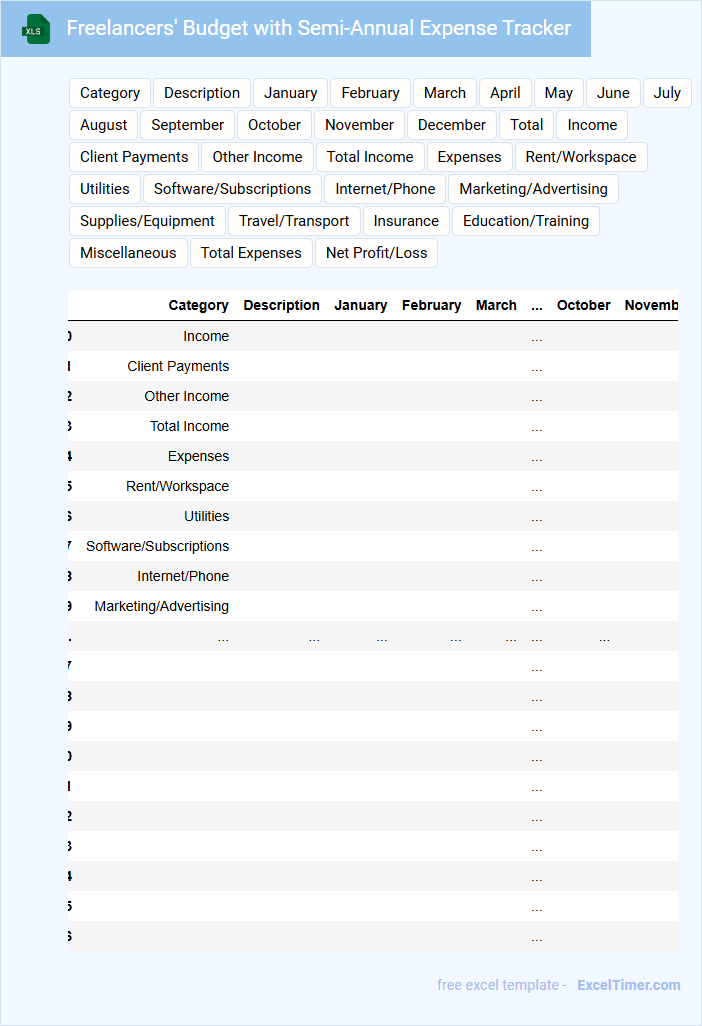Screen dimensions: 702x1026
Task: Select the Income row in table
Action: tap(373, 336)
